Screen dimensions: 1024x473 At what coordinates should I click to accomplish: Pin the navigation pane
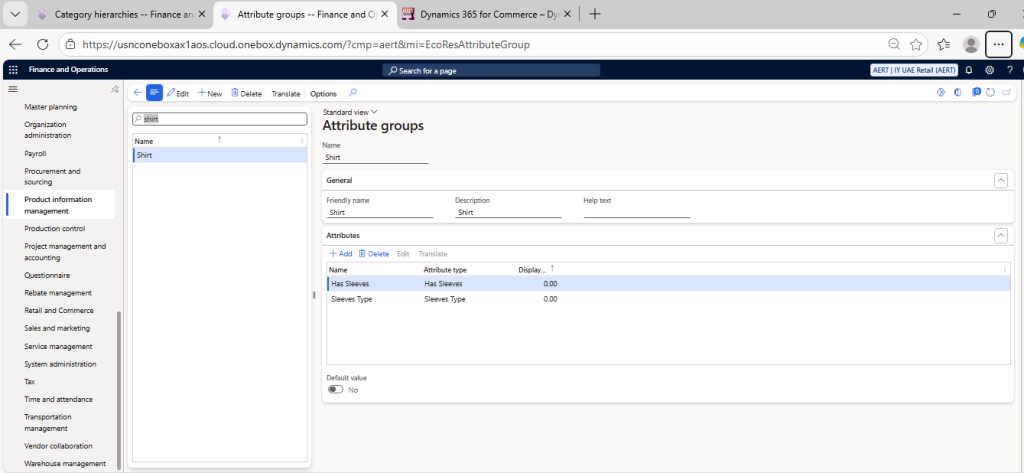[x=115, y=90]
